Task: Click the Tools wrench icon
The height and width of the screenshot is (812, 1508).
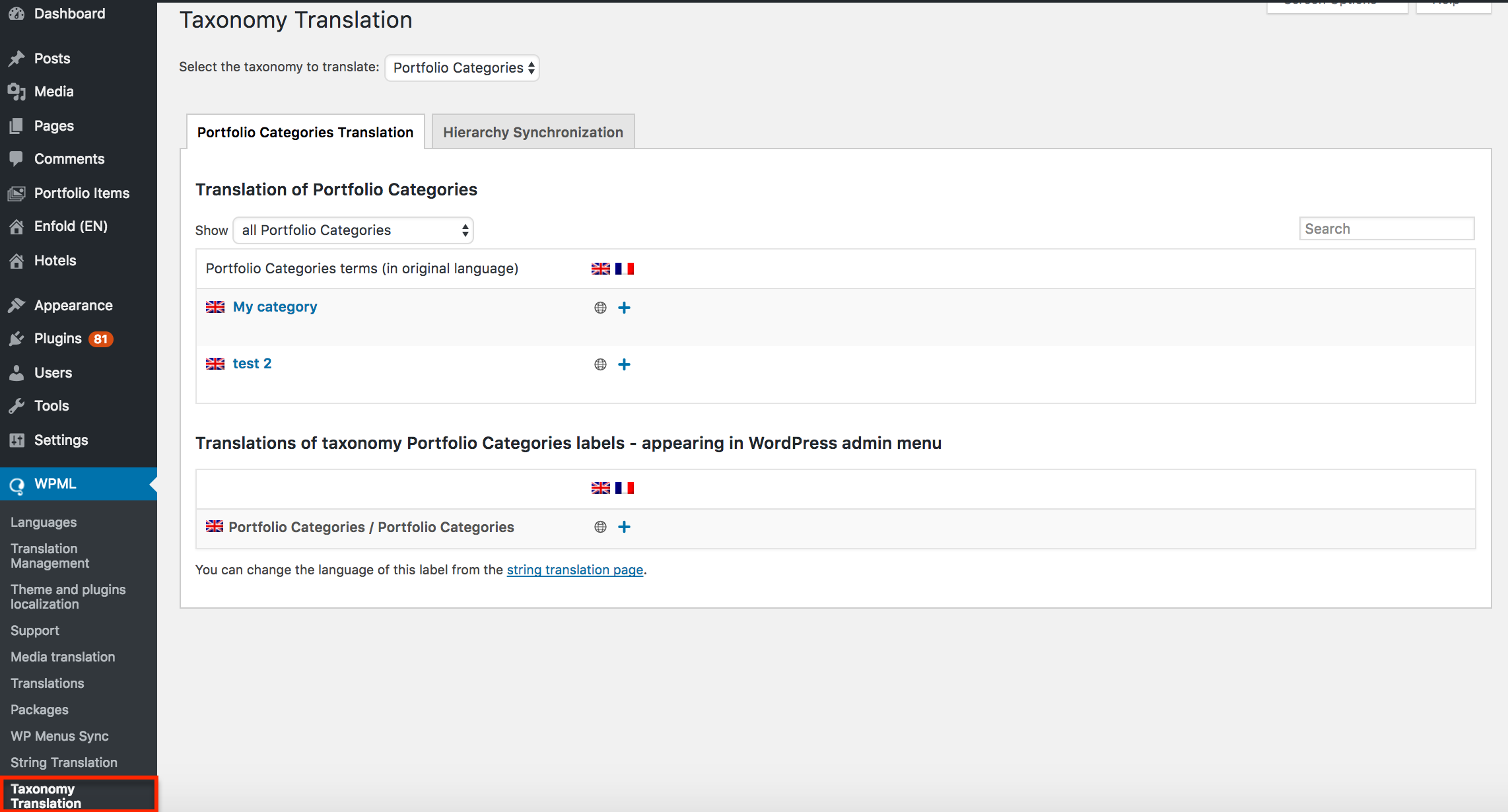Action: [17, 406]
